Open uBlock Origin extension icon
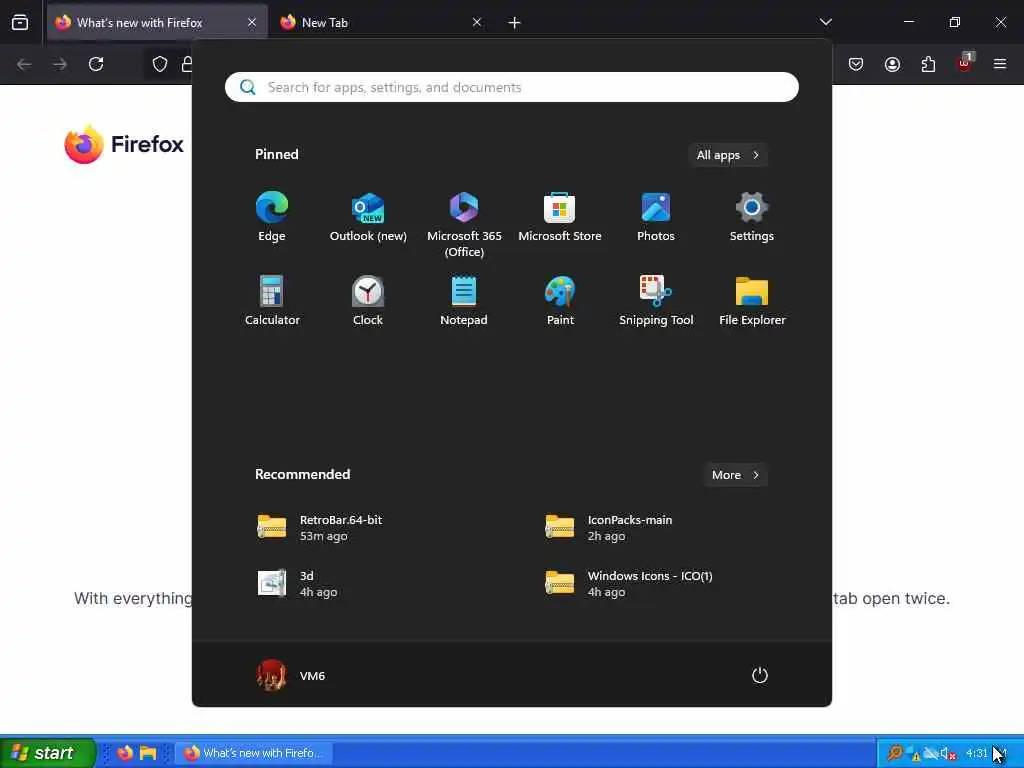1024x768 pixels. [x=965, y=63]
